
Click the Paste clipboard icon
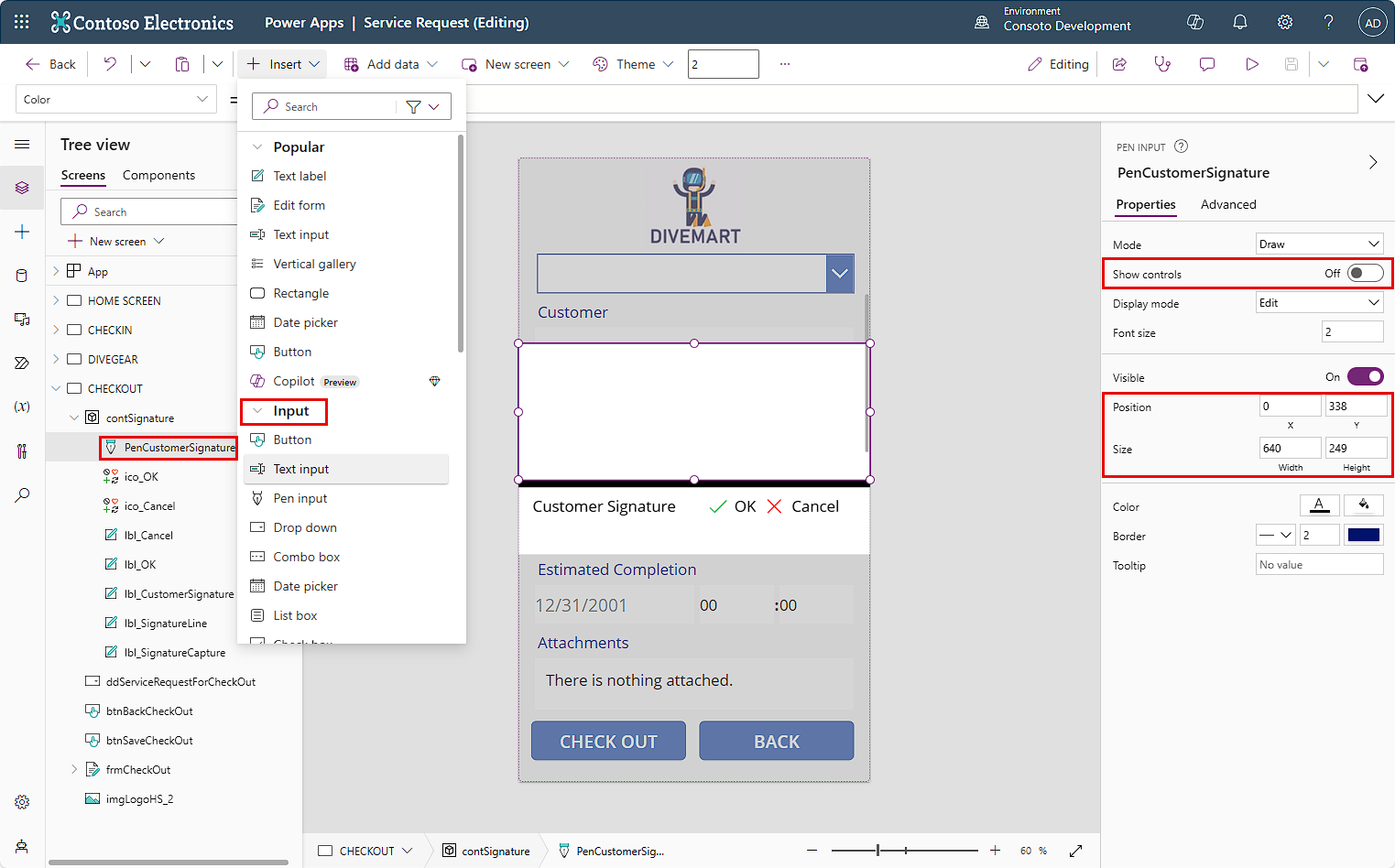(x=182, y=64)
